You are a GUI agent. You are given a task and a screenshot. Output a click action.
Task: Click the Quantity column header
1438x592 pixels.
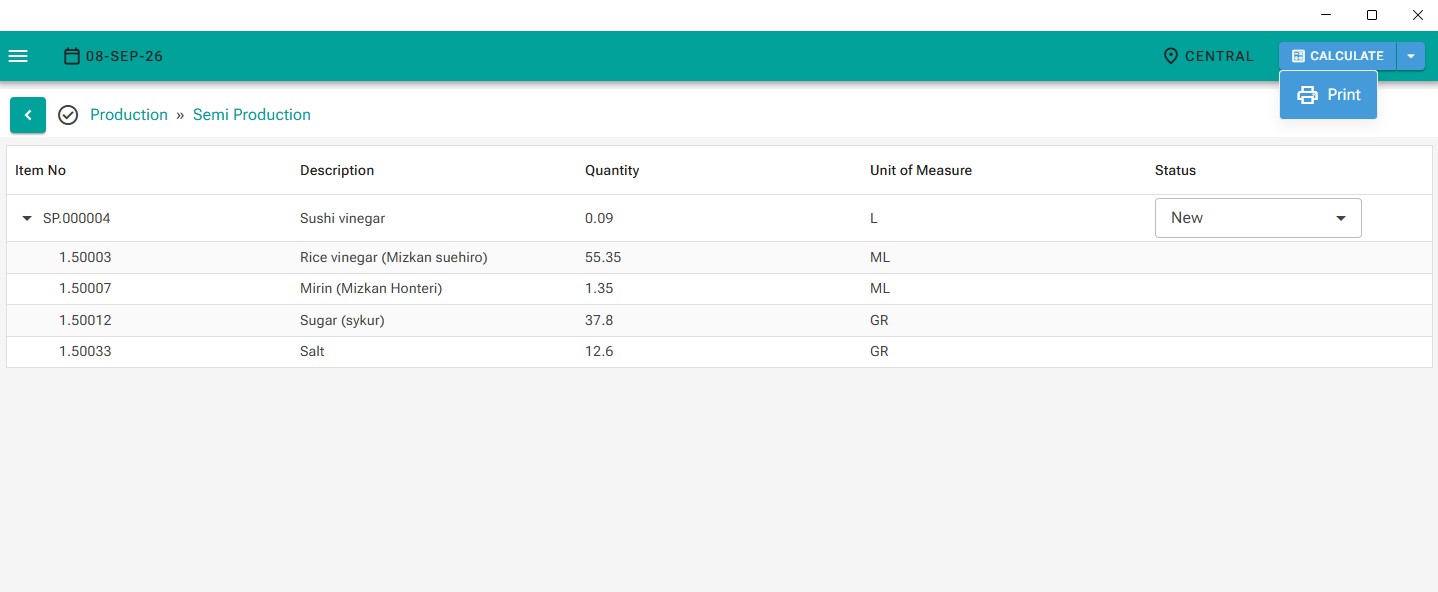(612, 170)
